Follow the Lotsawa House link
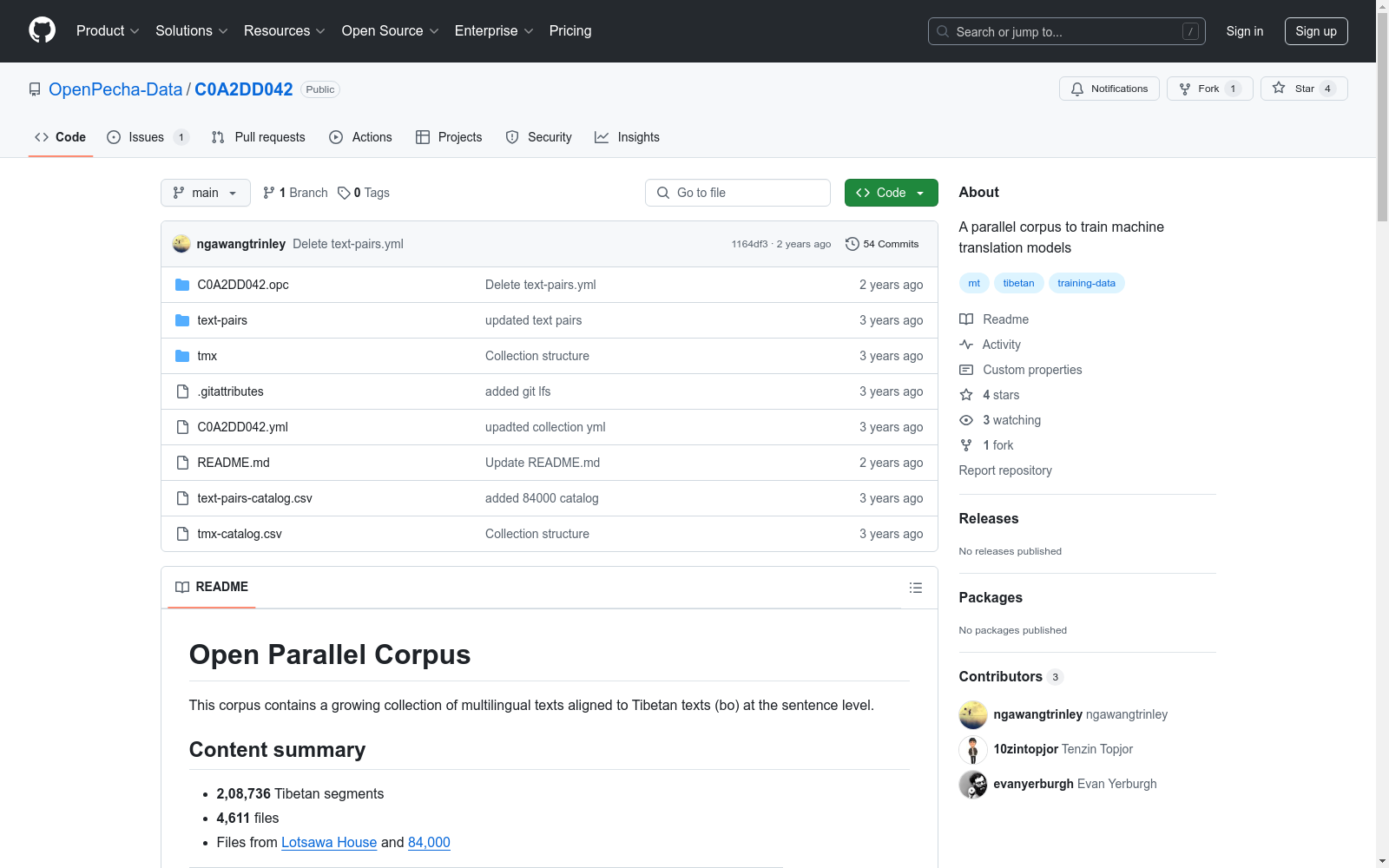This screenshot has width=1389, height=868. tap(329, 842)
